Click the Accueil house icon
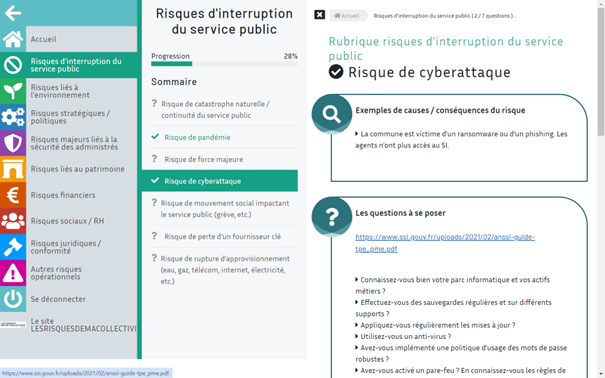605x378 pixels. coord(13,39)
